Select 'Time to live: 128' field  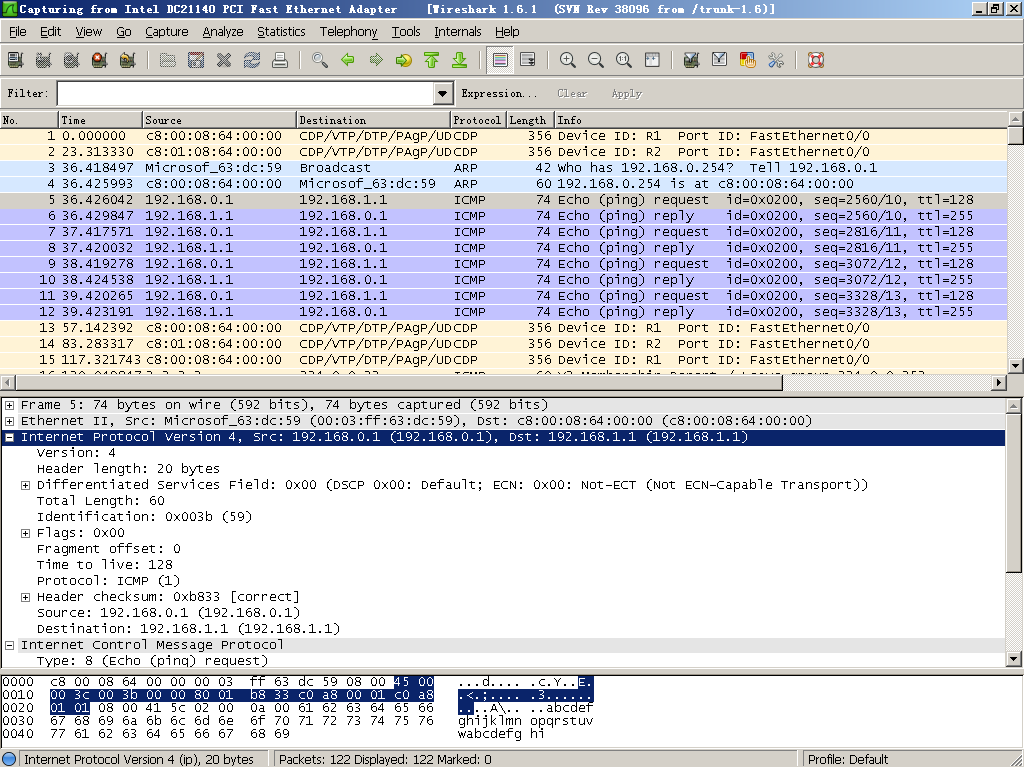(x=104, y=565)
